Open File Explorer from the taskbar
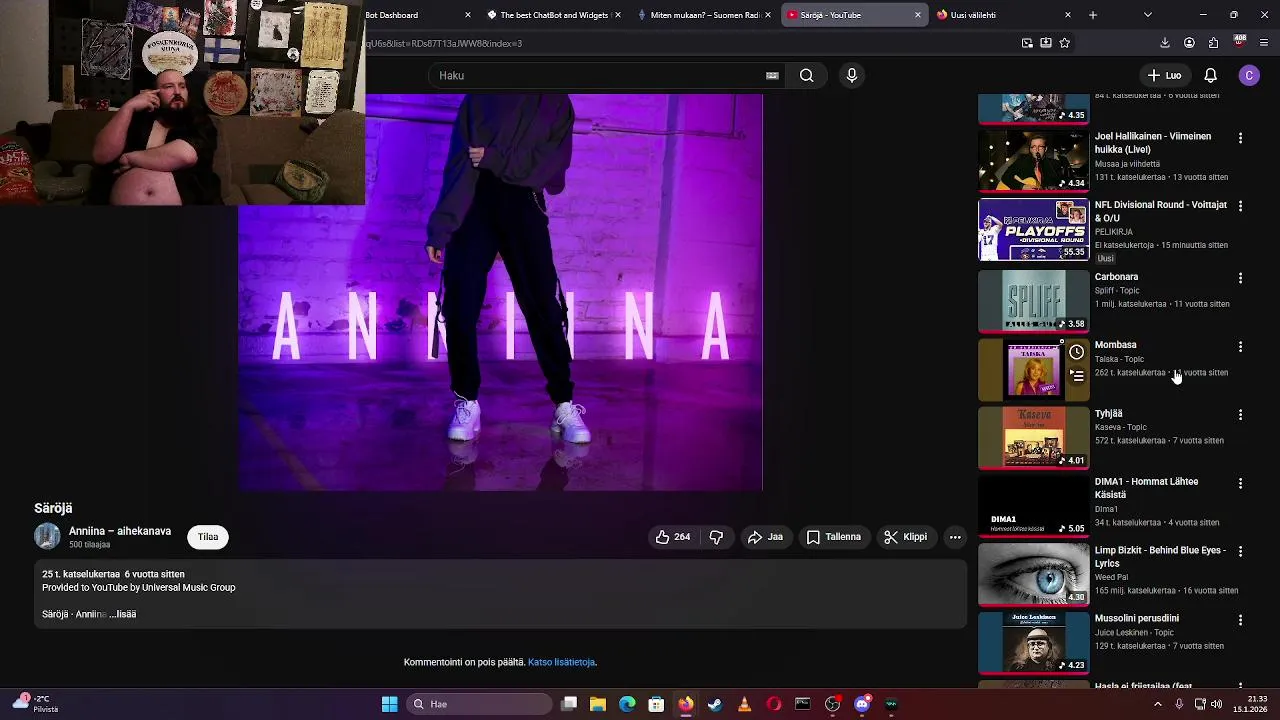 (597, 704)
